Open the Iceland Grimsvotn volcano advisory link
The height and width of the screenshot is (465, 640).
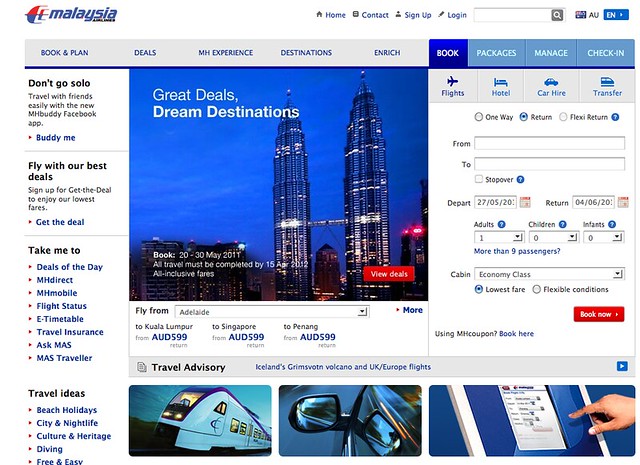tap(343, 367)
